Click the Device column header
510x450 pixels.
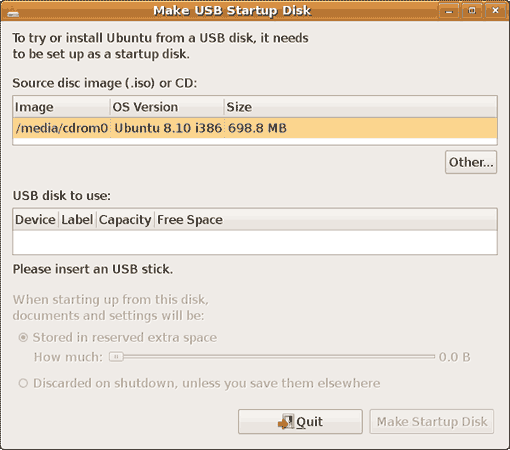point(36,220)
